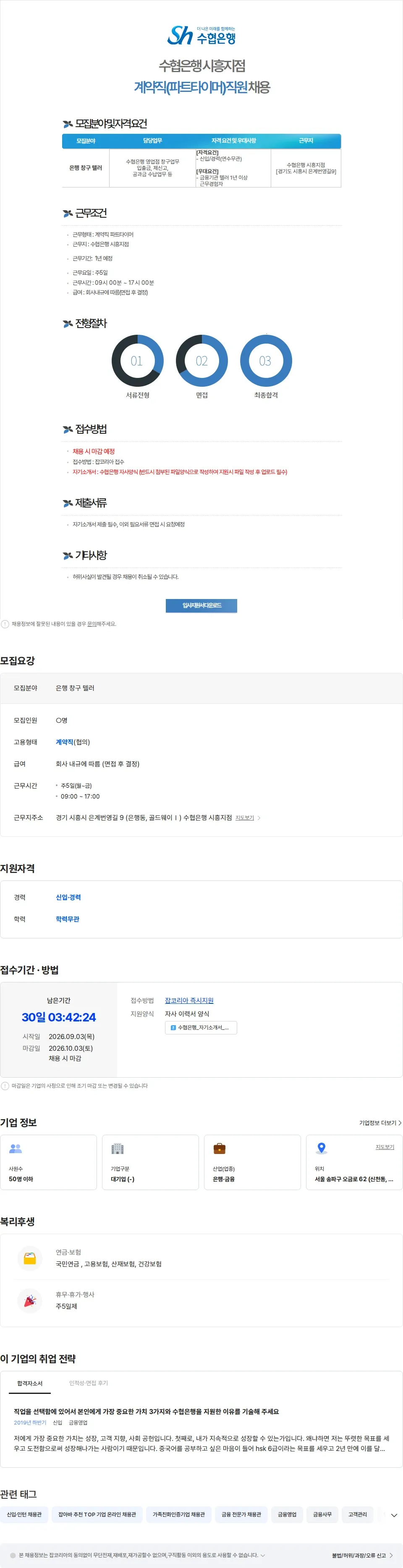This screenshot has height=1568, width=403.
Task: Click the 계약직 employment type text
Action: point(65,741)
